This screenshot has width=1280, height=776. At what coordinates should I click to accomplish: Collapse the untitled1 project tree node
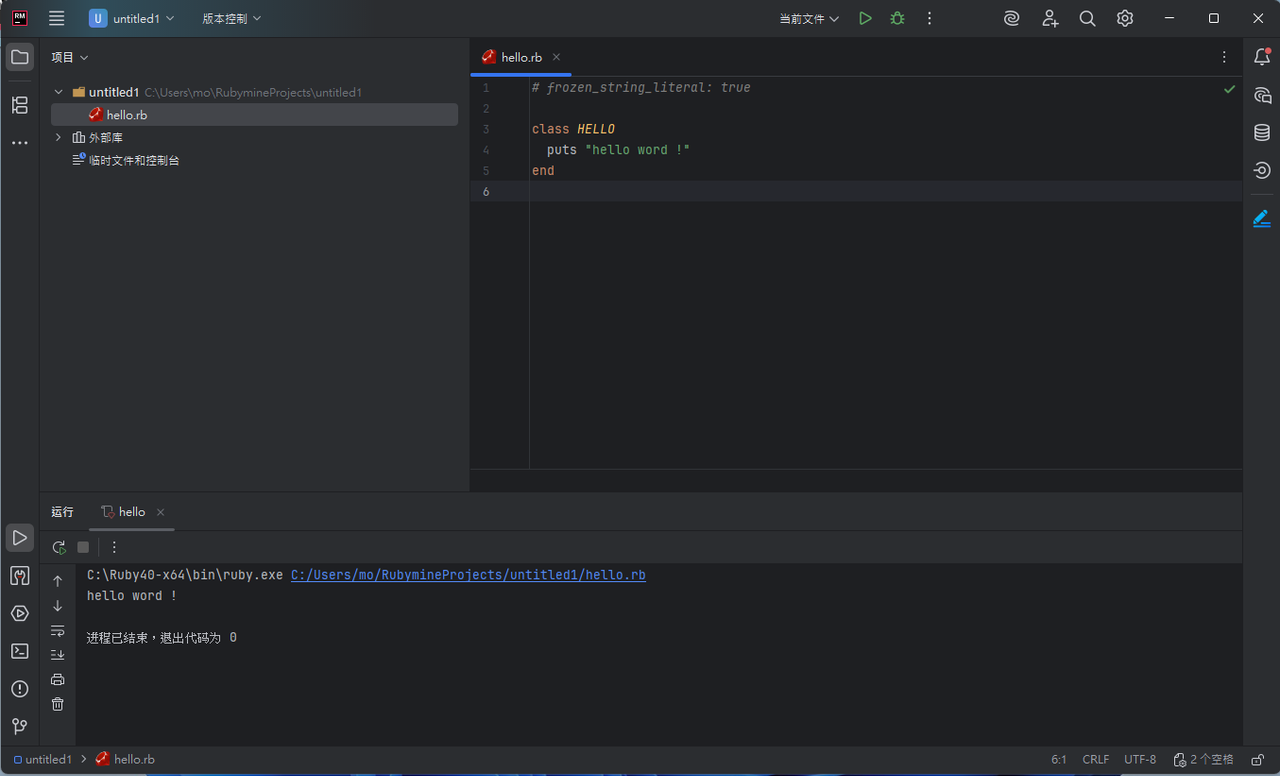point(59,92)
